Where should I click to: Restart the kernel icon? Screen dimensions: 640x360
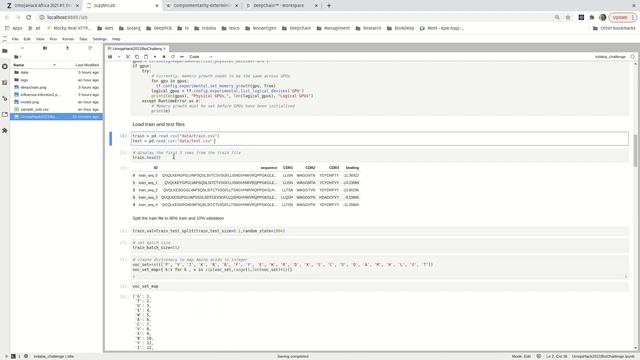(x=173, y=57)
